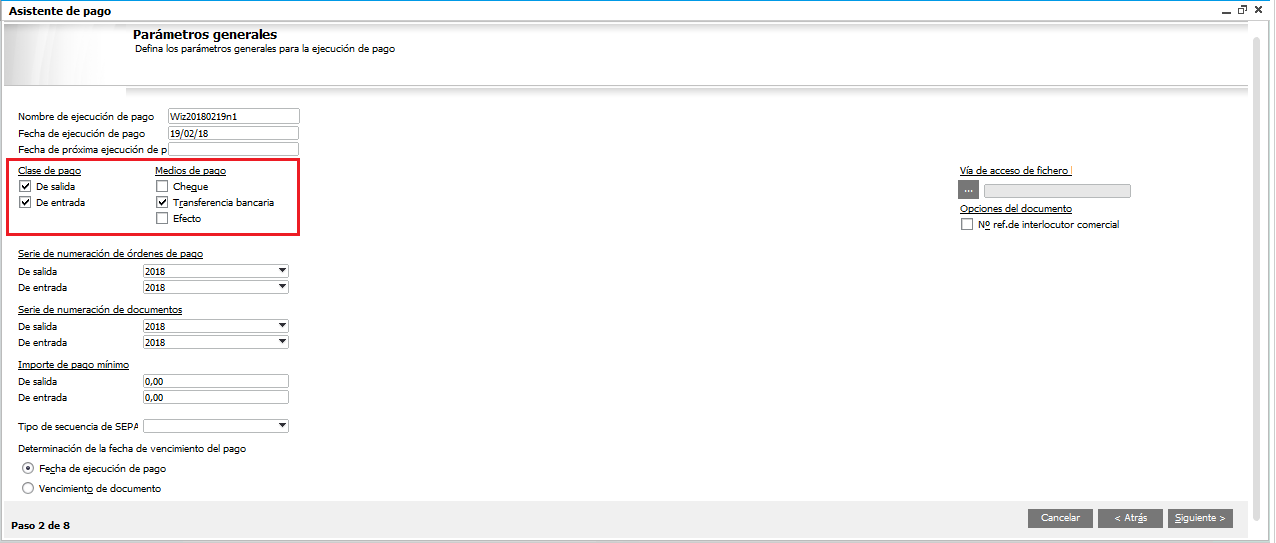Click the Siguiente button
The width and height of the screenshot is (1276, 543).
pos(1200,518)
